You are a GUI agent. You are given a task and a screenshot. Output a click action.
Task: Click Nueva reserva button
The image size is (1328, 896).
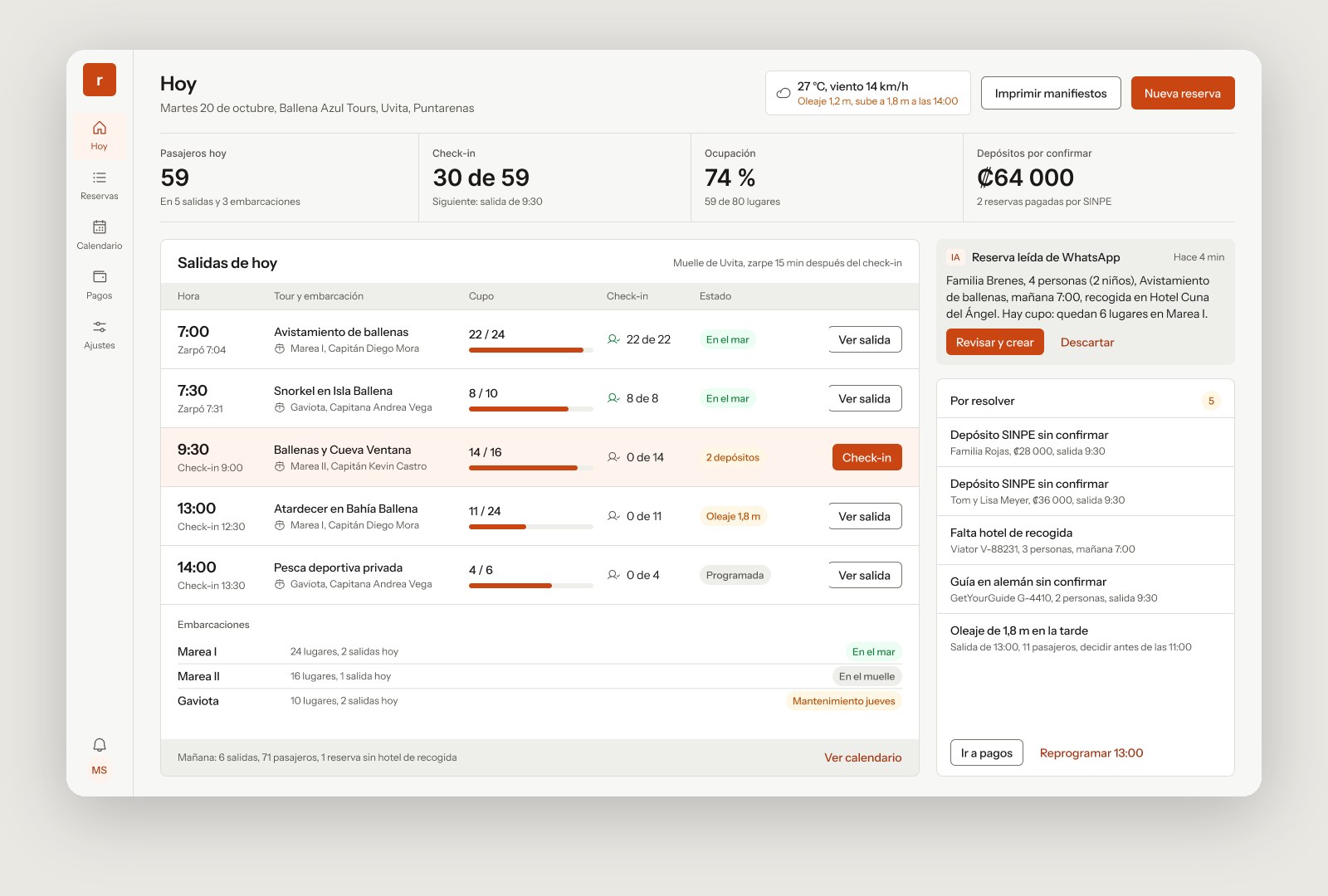tap(1183, 93)
